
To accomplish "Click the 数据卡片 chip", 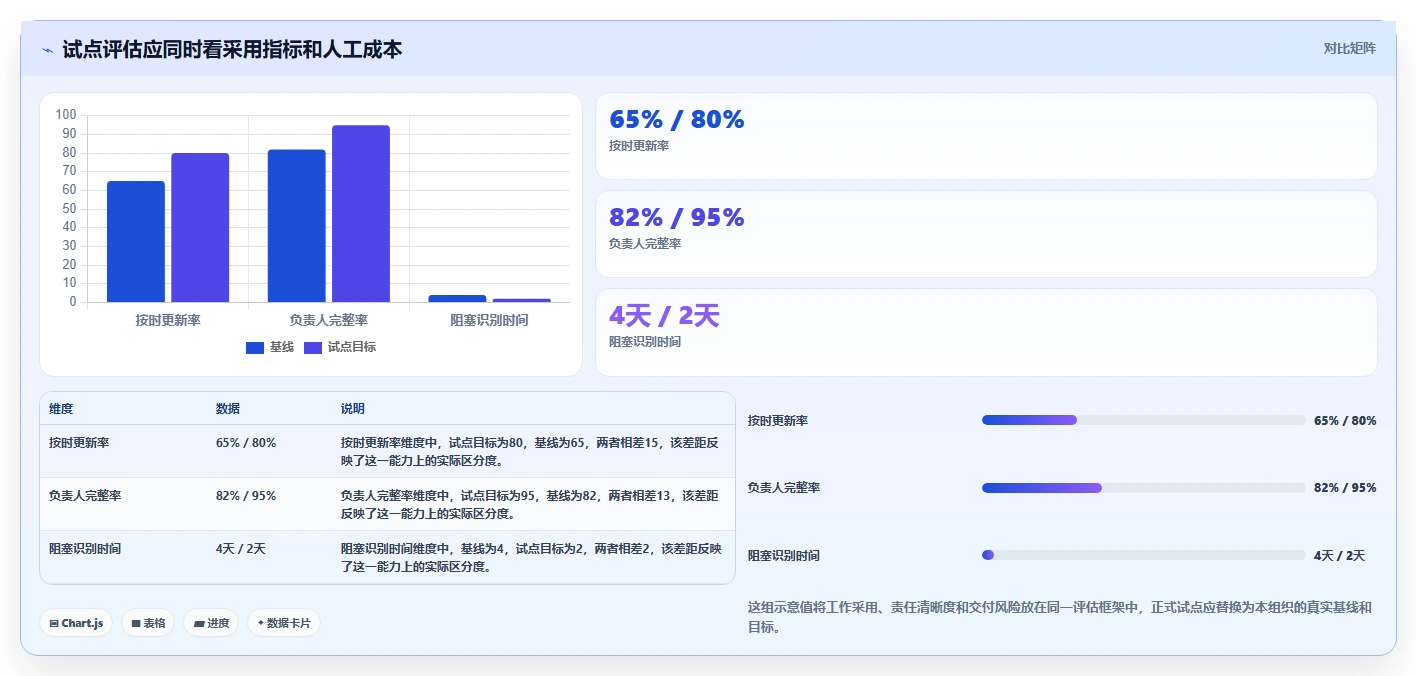I will pos(284,623).
